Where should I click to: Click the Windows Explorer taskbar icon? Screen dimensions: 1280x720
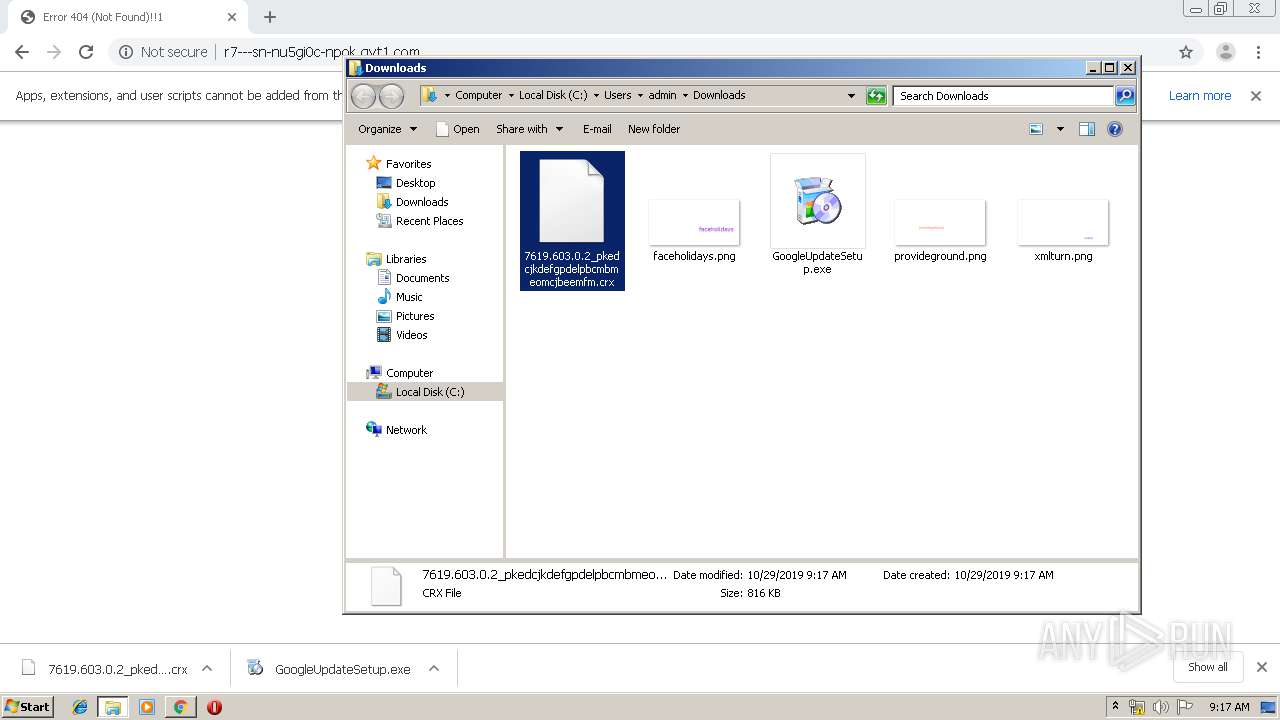pyautogui.click(x=113, y=707)
